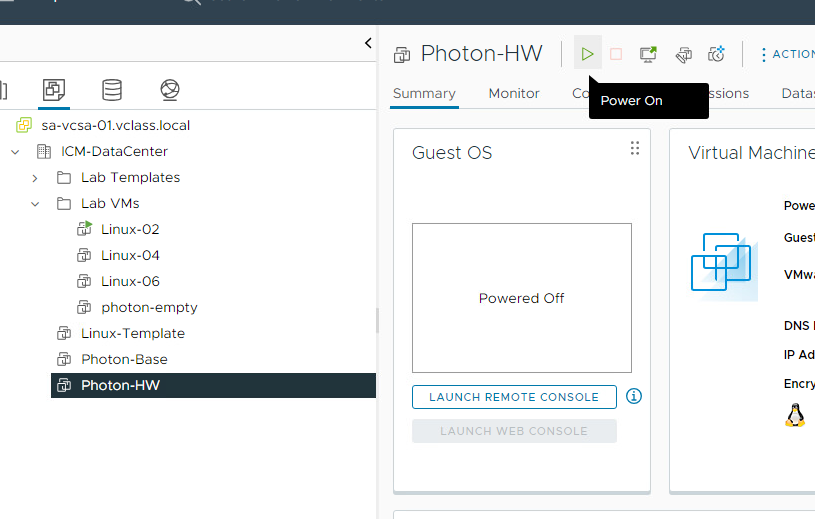Select the Linux-06 virtual machine
The height and width of the screenshot is (519, 815).
point(130,281)
